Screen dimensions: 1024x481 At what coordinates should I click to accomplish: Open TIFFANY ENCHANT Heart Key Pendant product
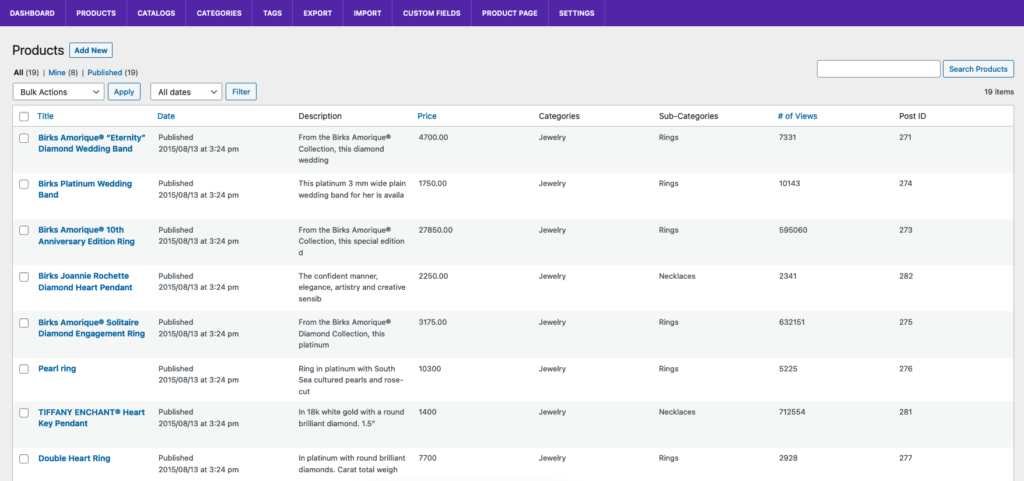click(91, 418)
